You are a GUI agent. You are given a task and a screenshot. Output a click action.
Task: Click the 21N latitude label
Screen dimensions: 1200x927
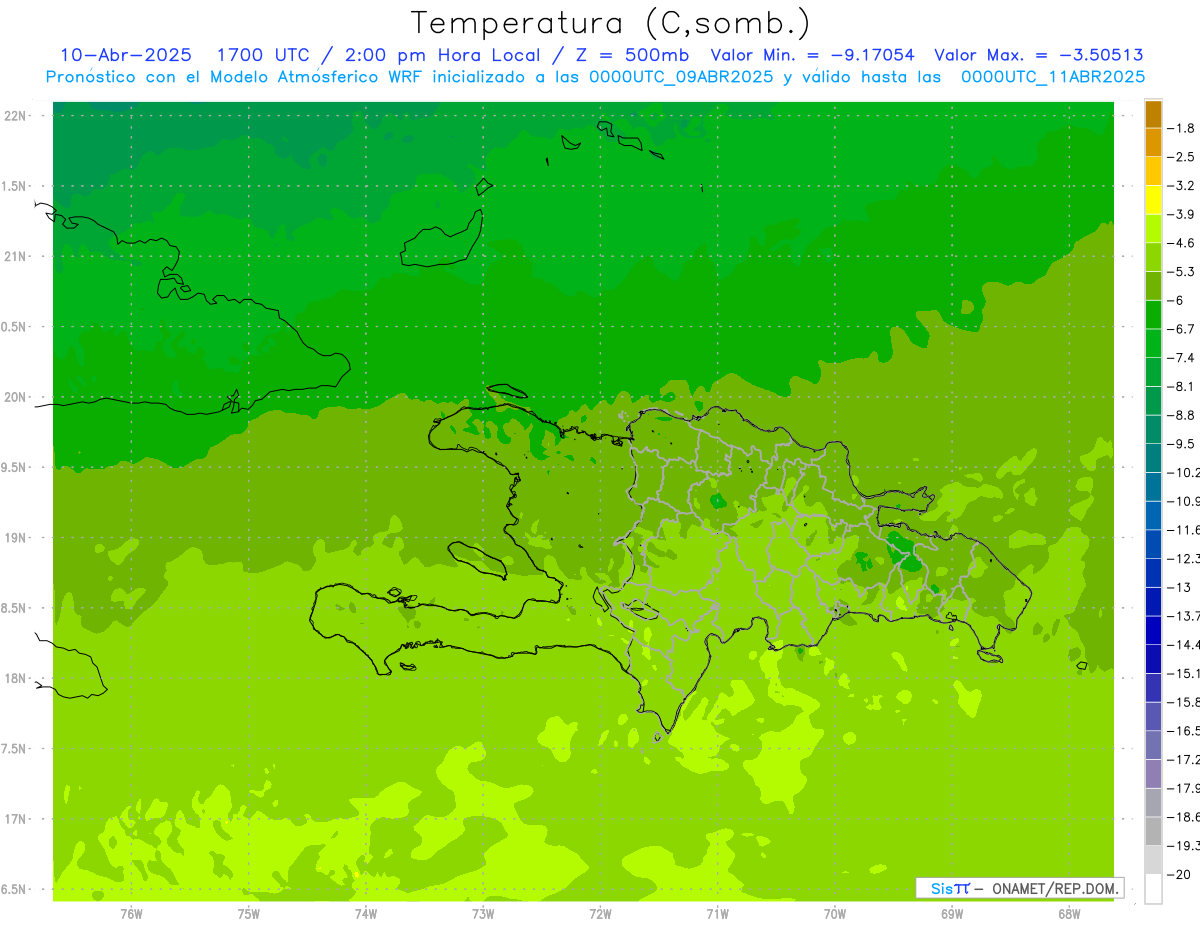(x=16, y=257)
